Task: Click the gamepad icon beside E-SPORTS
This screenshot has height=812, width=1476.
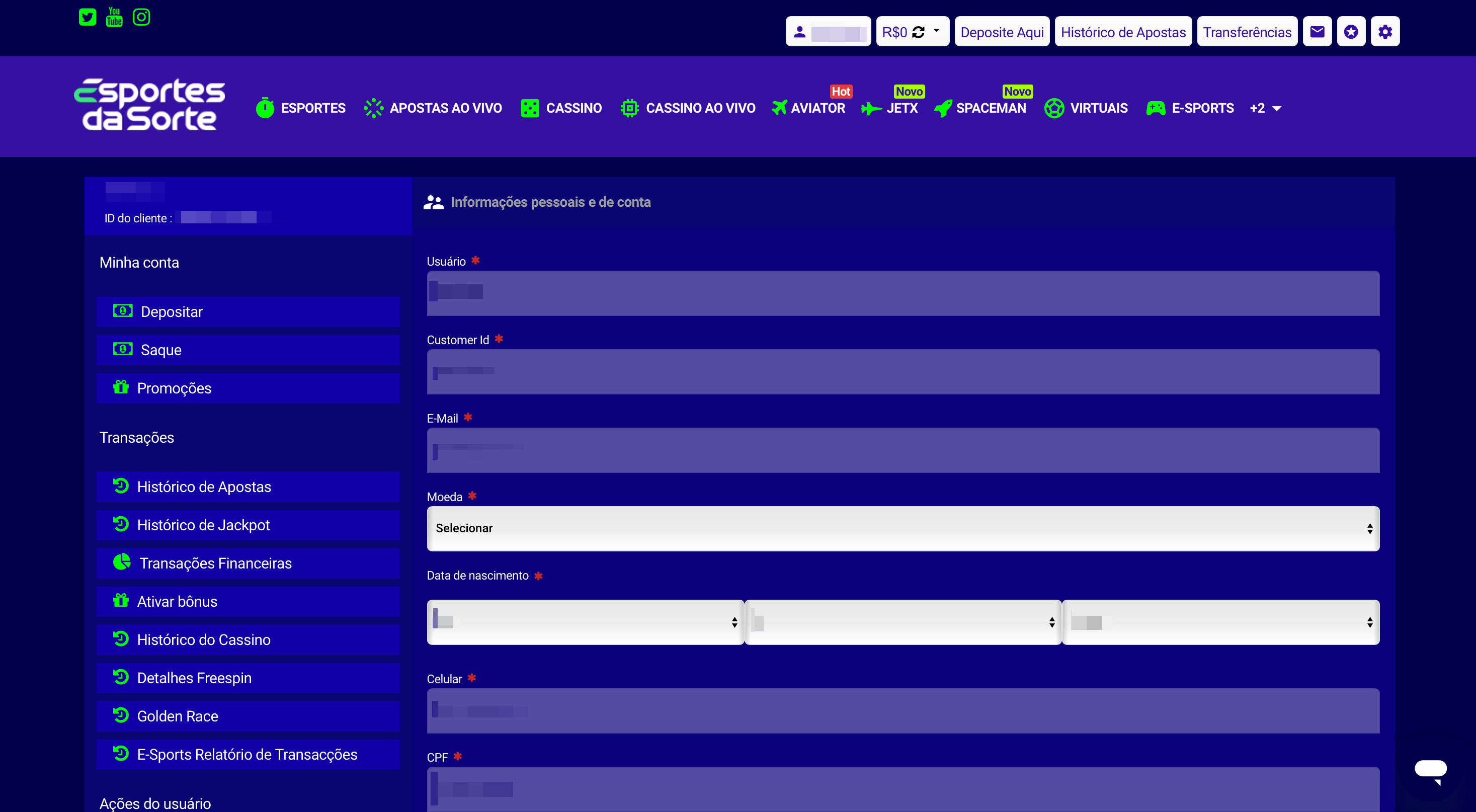Action: point(1156,108)
